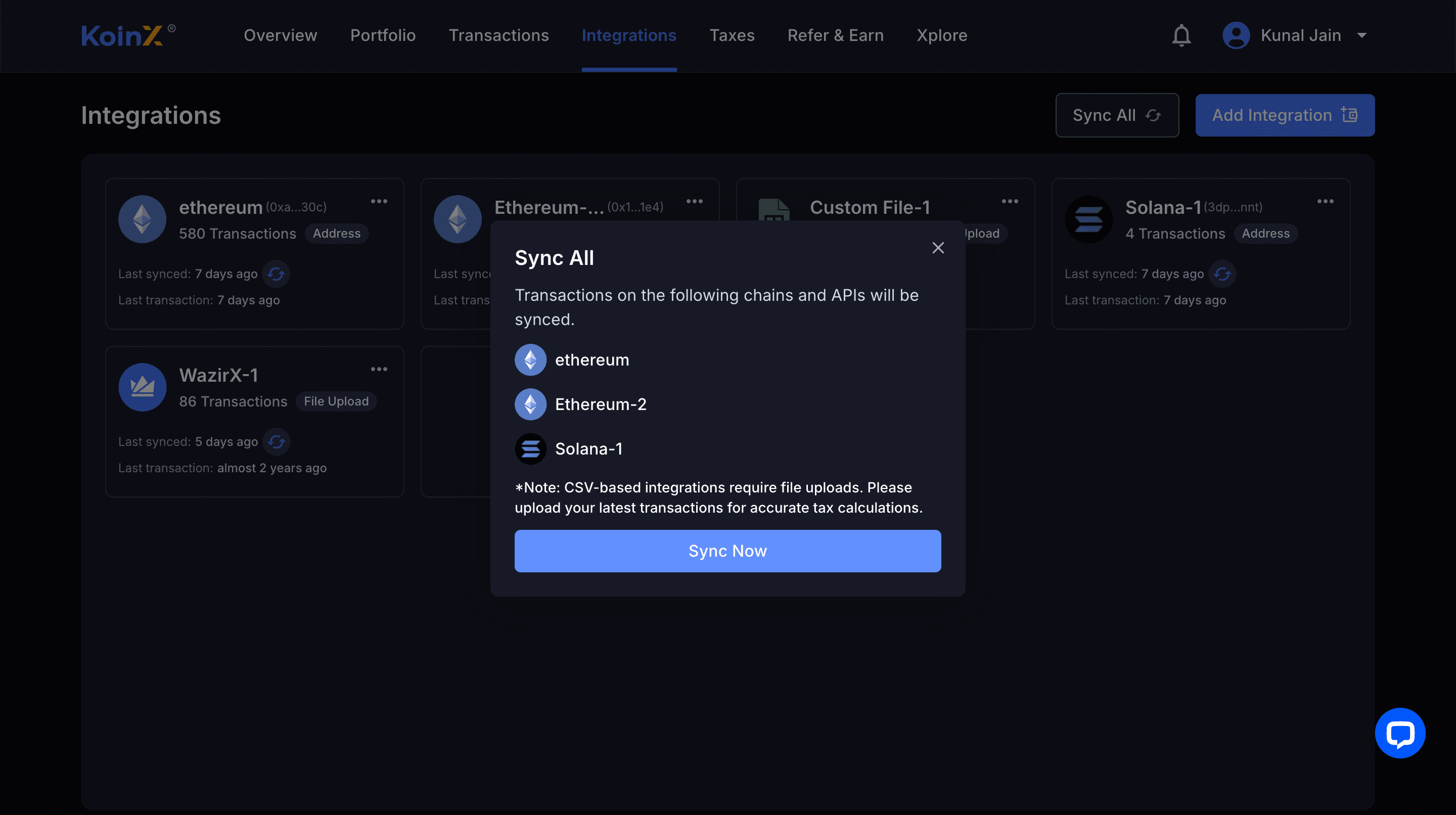Open Custom File-1 card options menu
Screen dimensions: 1456x815
pos(1010,201)
